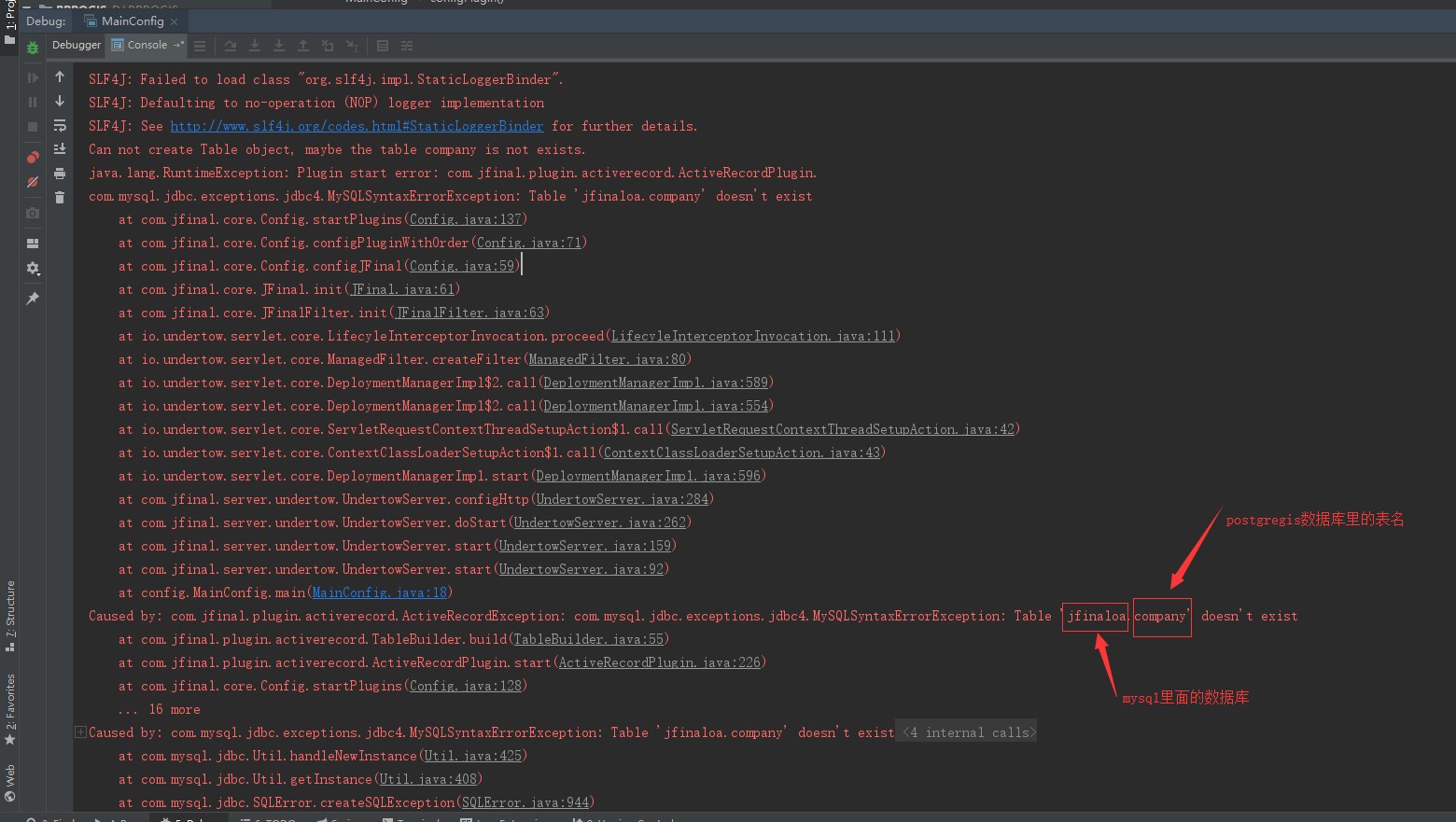Image resolution: width=1456 pixels, height=822 pixels.
Task: Pin the MainConfig debug tab
Action: (33, 299)
